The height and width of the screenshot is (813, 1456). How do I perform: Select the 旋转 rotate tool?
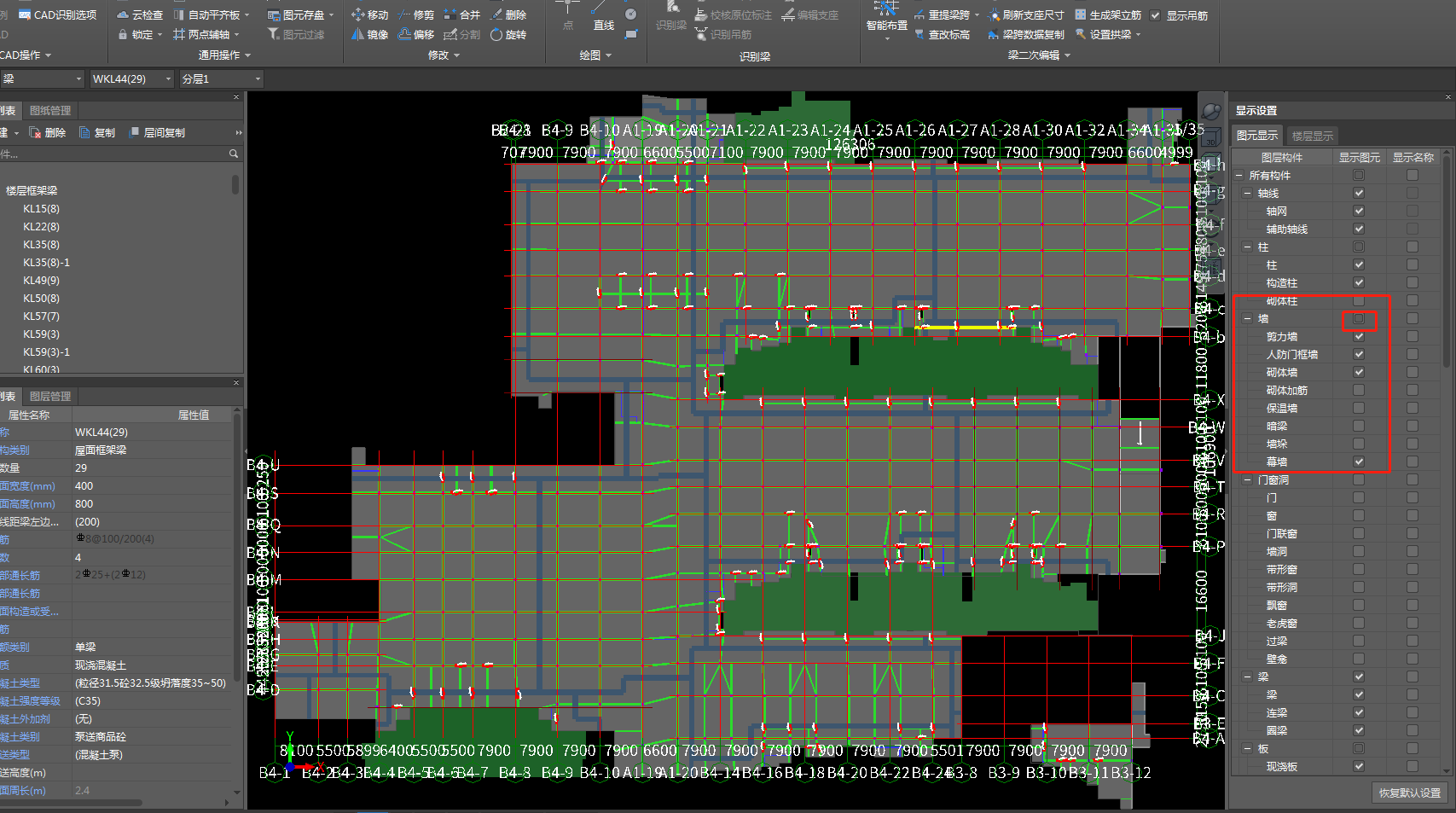[x=508, y=34]
